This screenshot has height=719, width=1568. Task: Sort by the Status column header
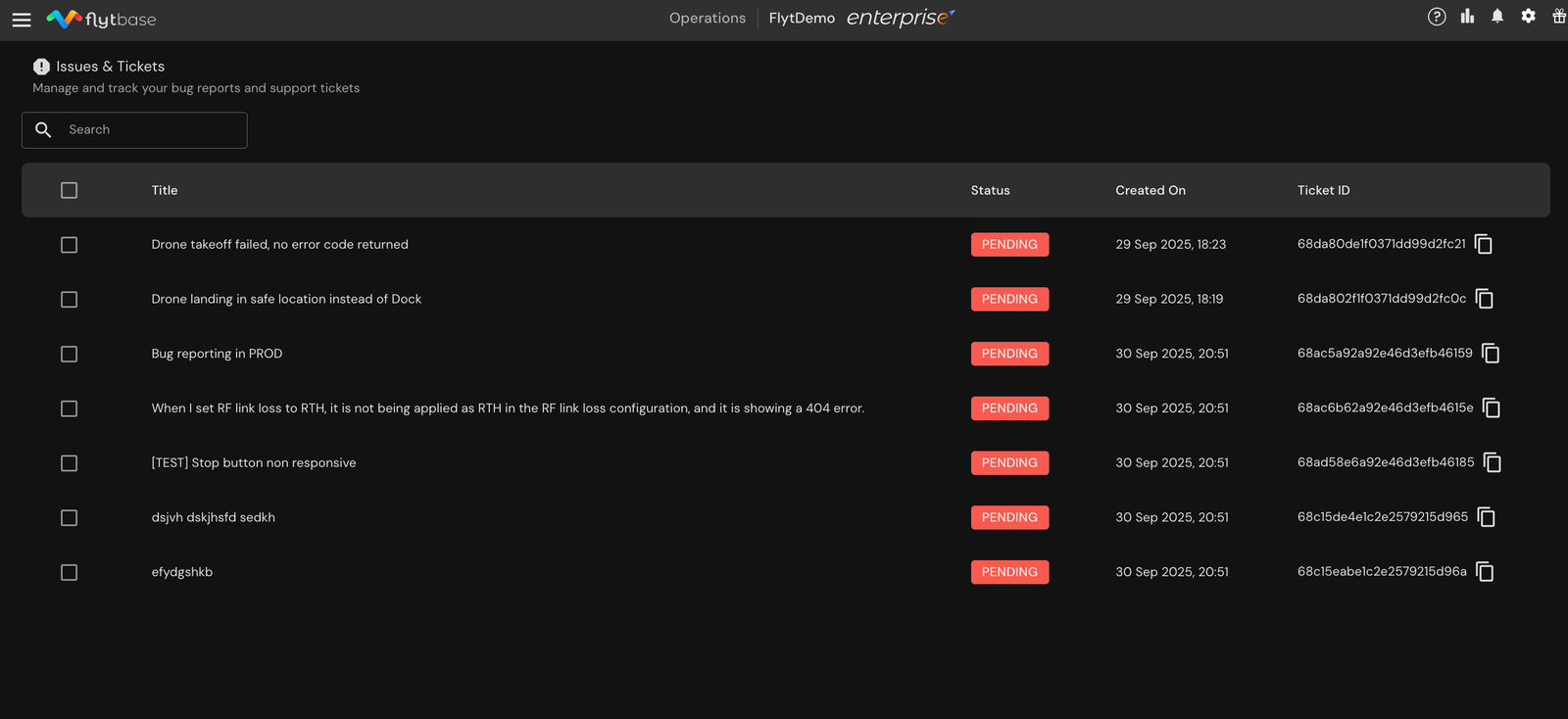click(990, 190)
